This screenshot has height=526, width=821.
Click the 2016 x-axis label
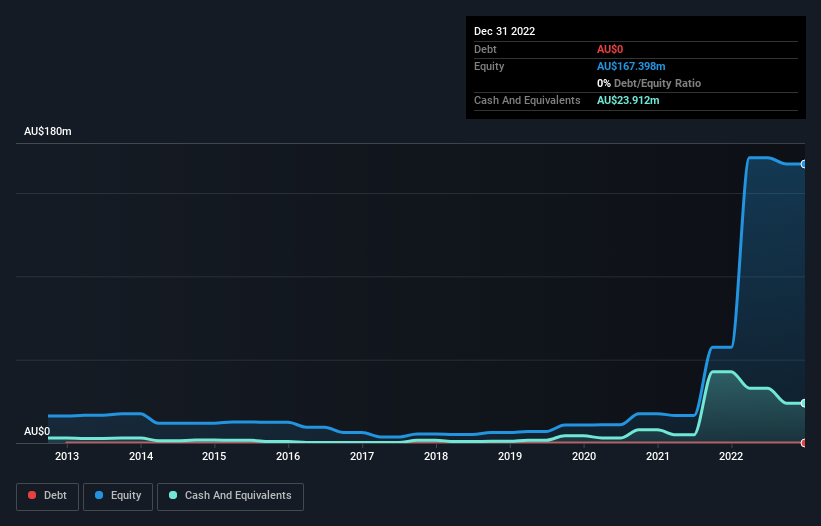[288, 456]
